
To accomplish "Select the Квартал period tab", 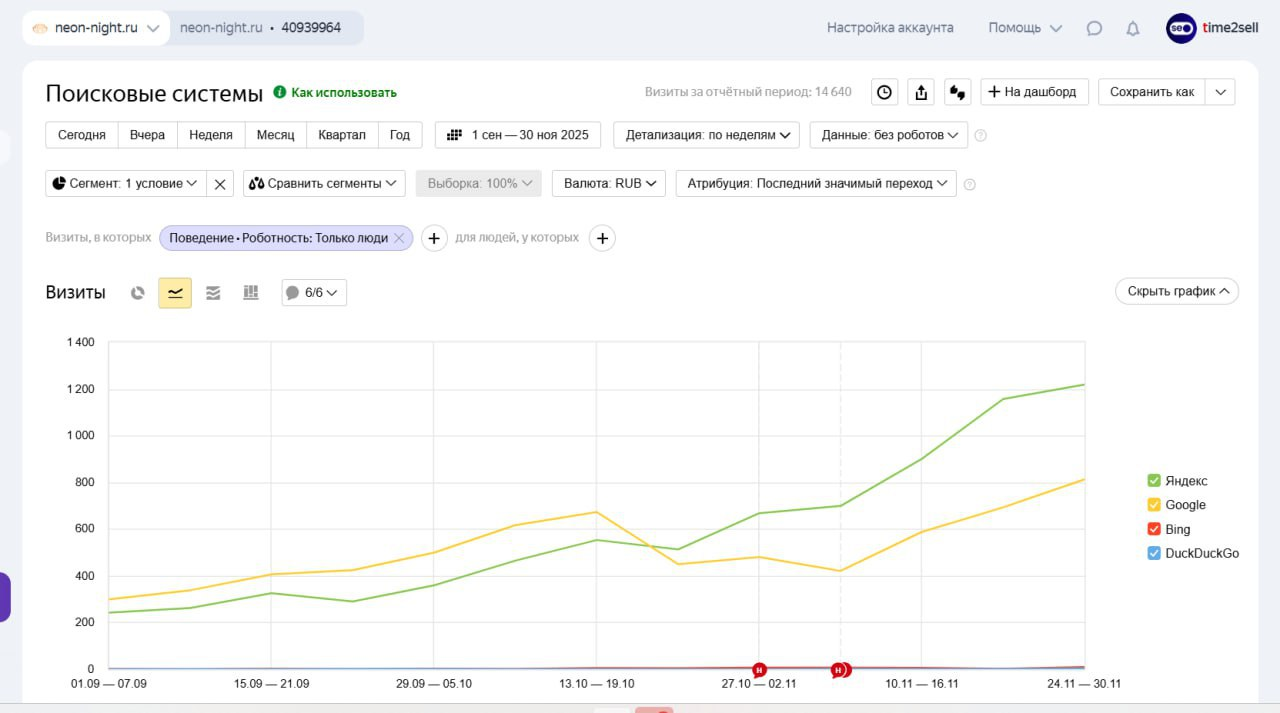I will point(342,135).
